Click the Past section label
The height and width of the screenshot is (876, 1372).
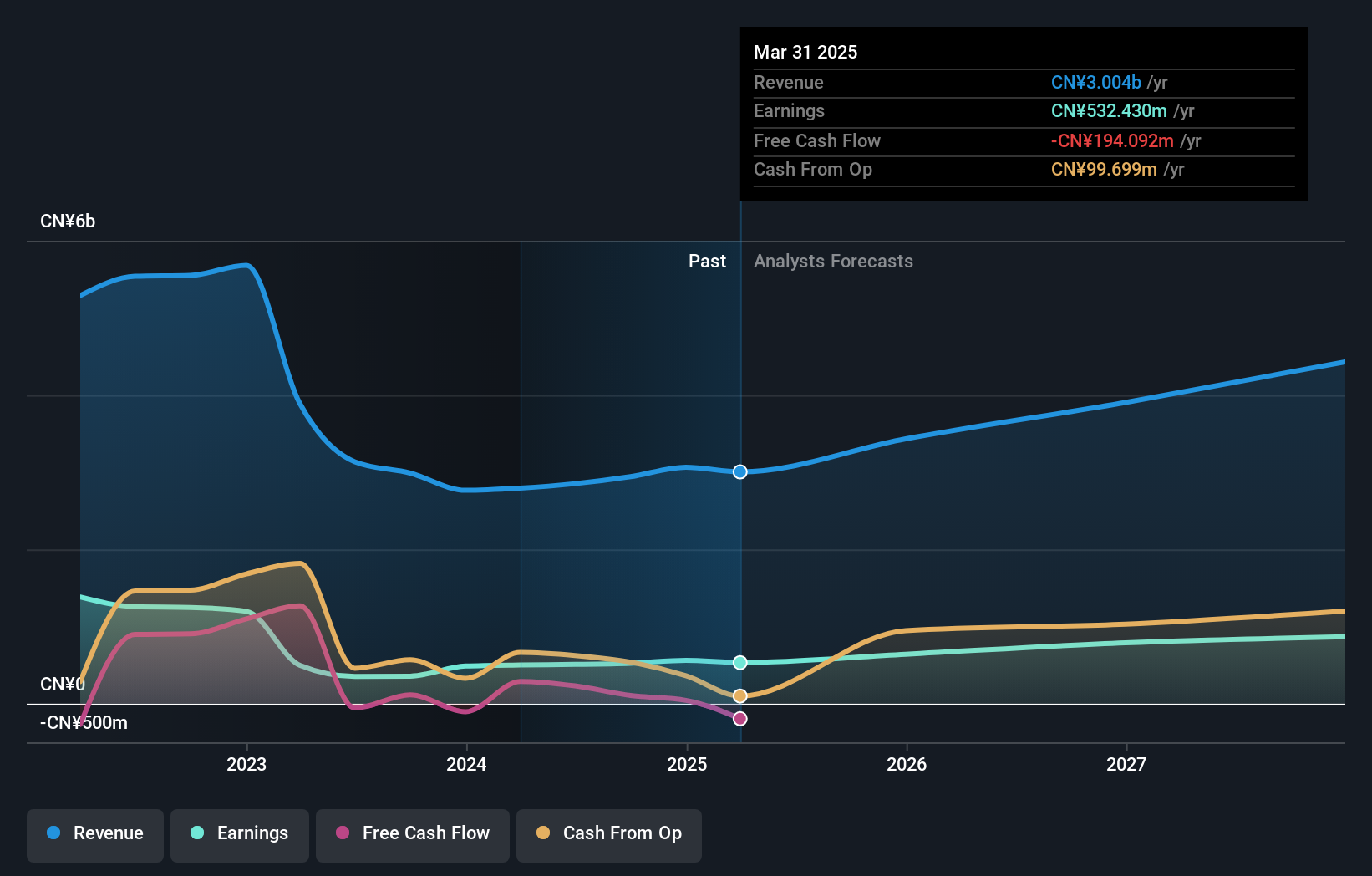pyautogui.click(x=707, y=262)
